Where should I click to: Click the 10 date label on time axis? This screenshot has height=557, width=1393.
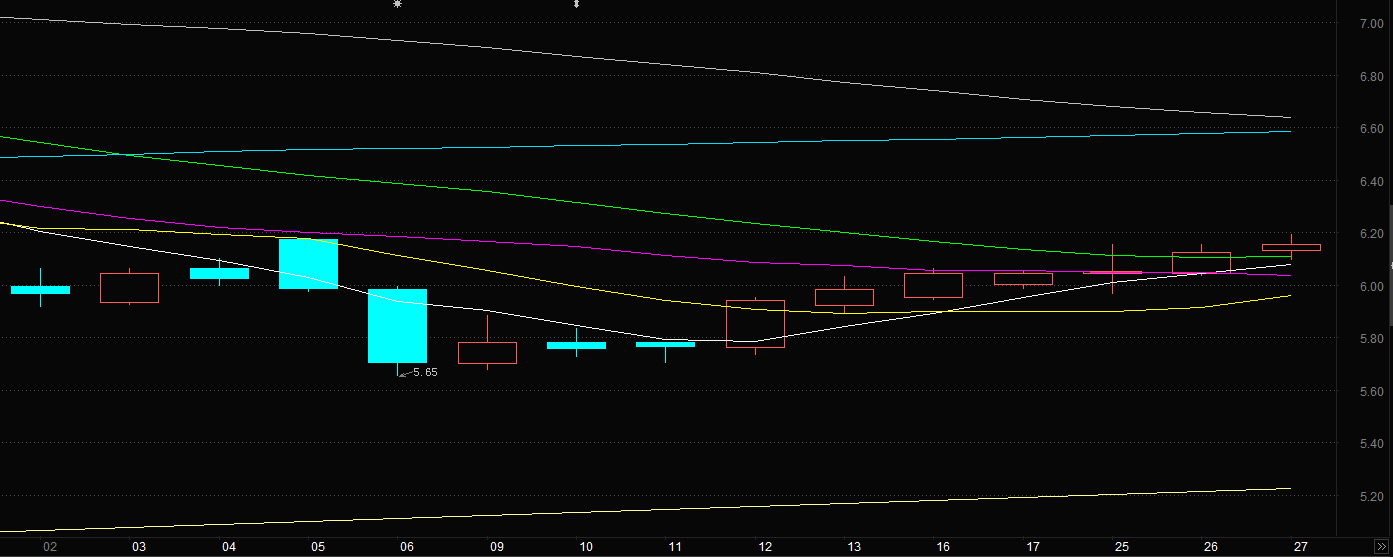point(586,547)
